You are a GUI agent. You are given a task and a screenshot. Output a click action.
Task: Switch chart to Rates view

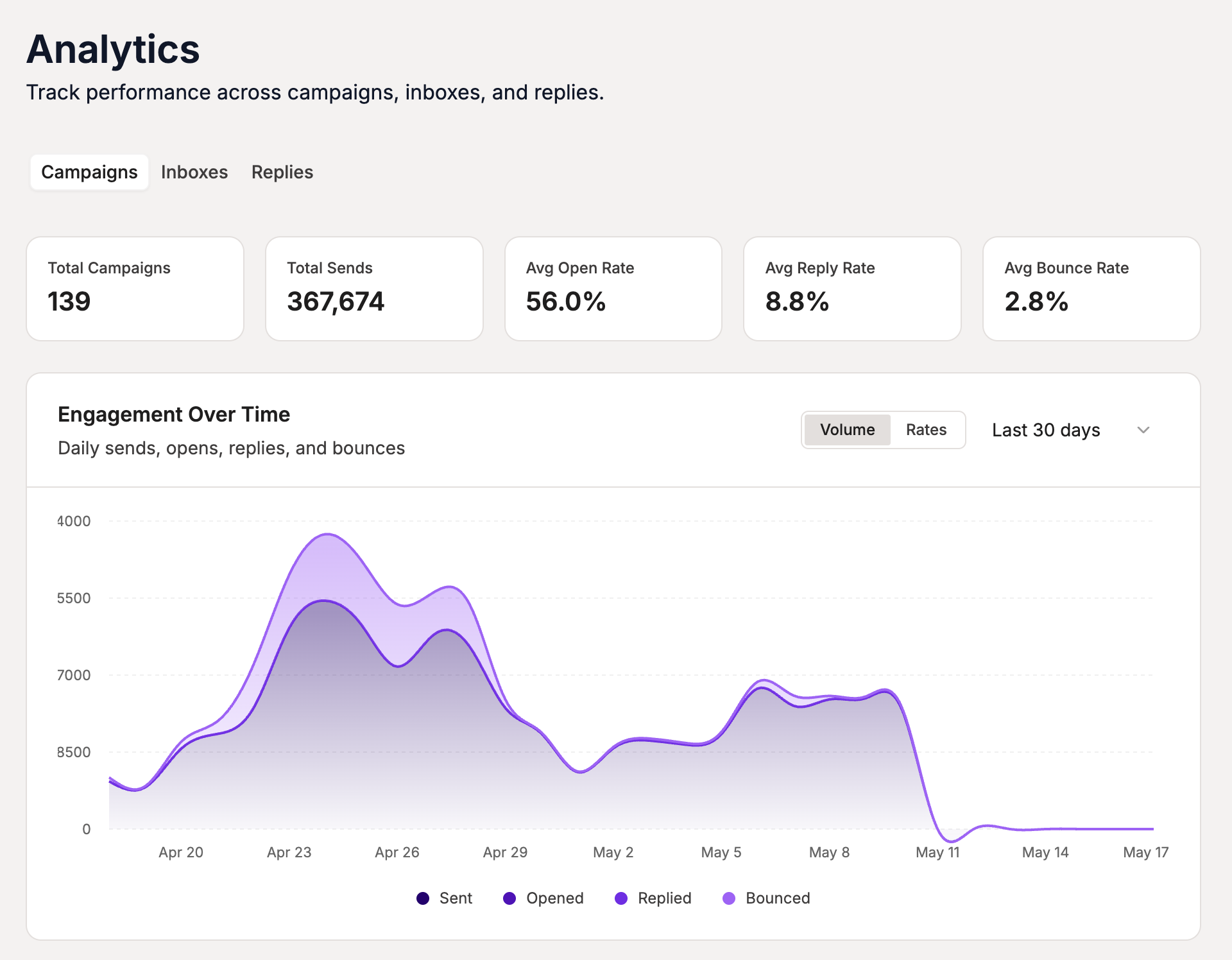926,430
